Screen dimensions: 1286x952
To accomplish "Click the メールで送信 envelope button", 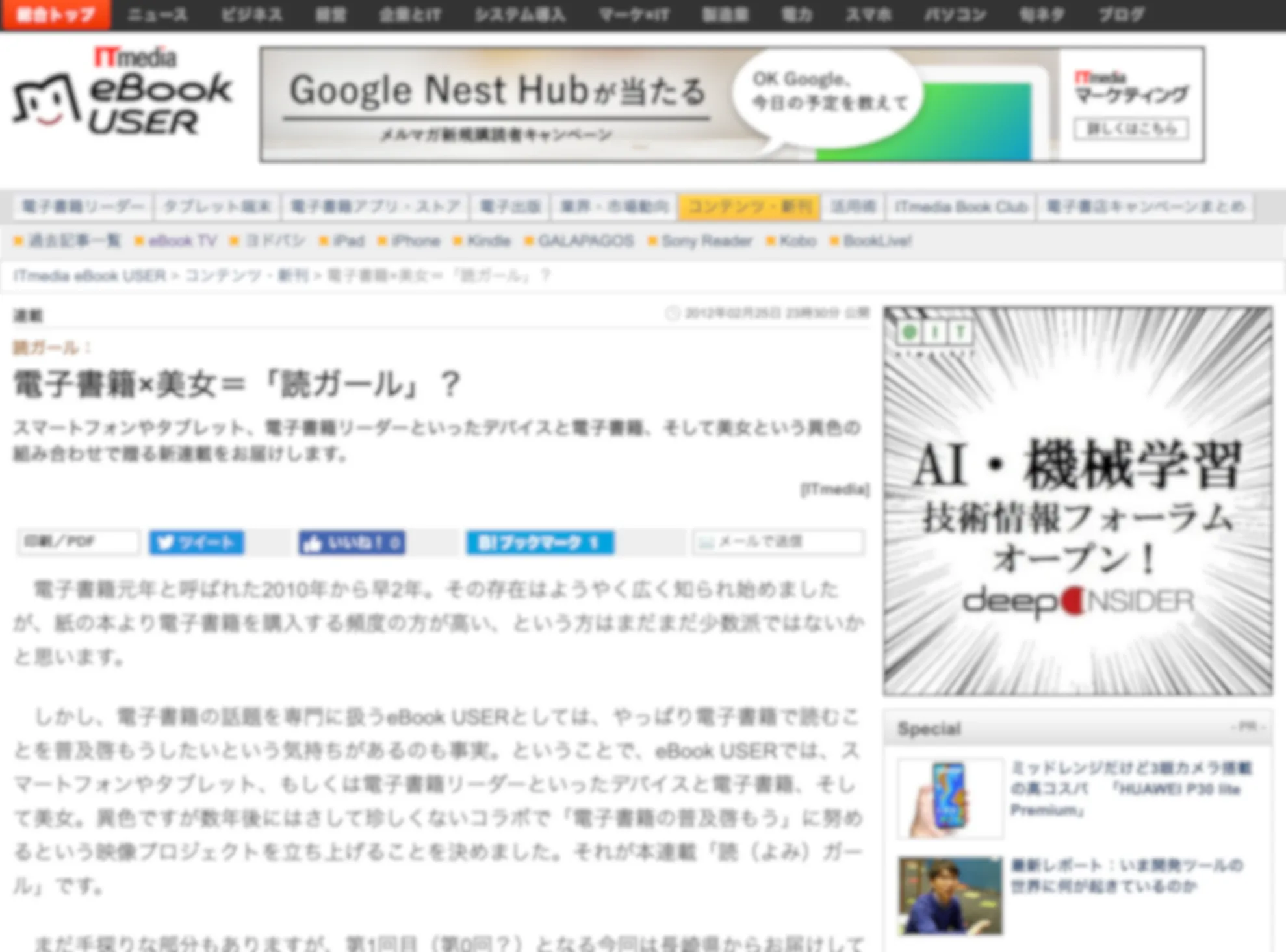I will (777, 542).
